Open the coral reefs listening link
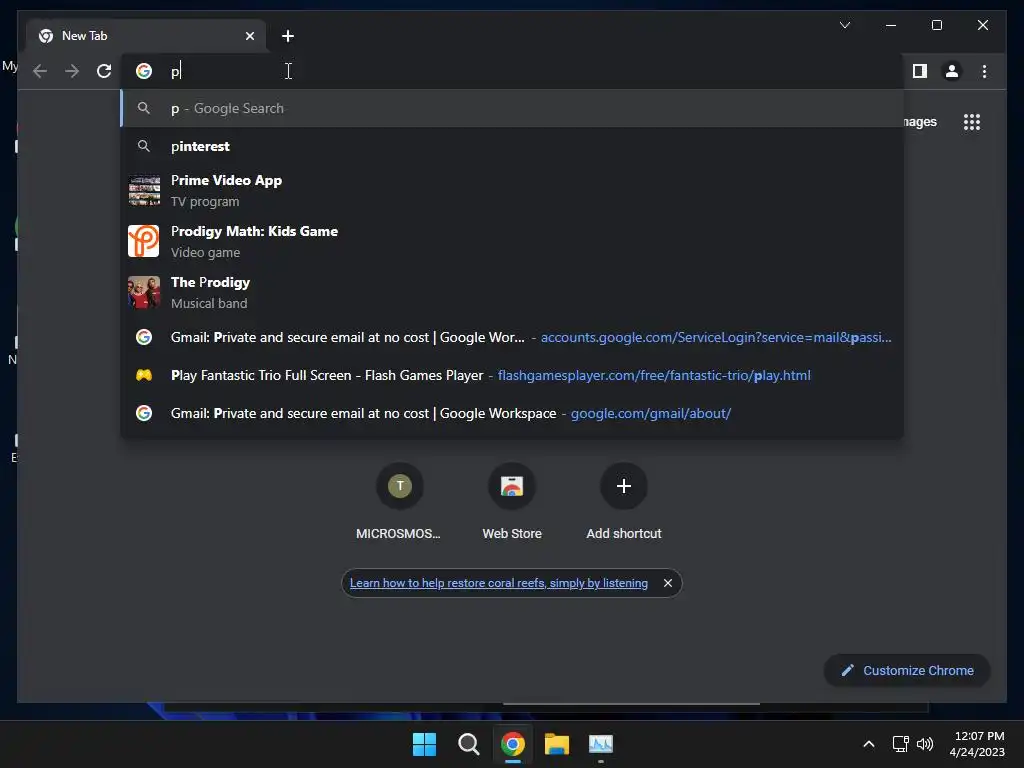Viewport: 1024px width, 768px height. click(499, 583)
